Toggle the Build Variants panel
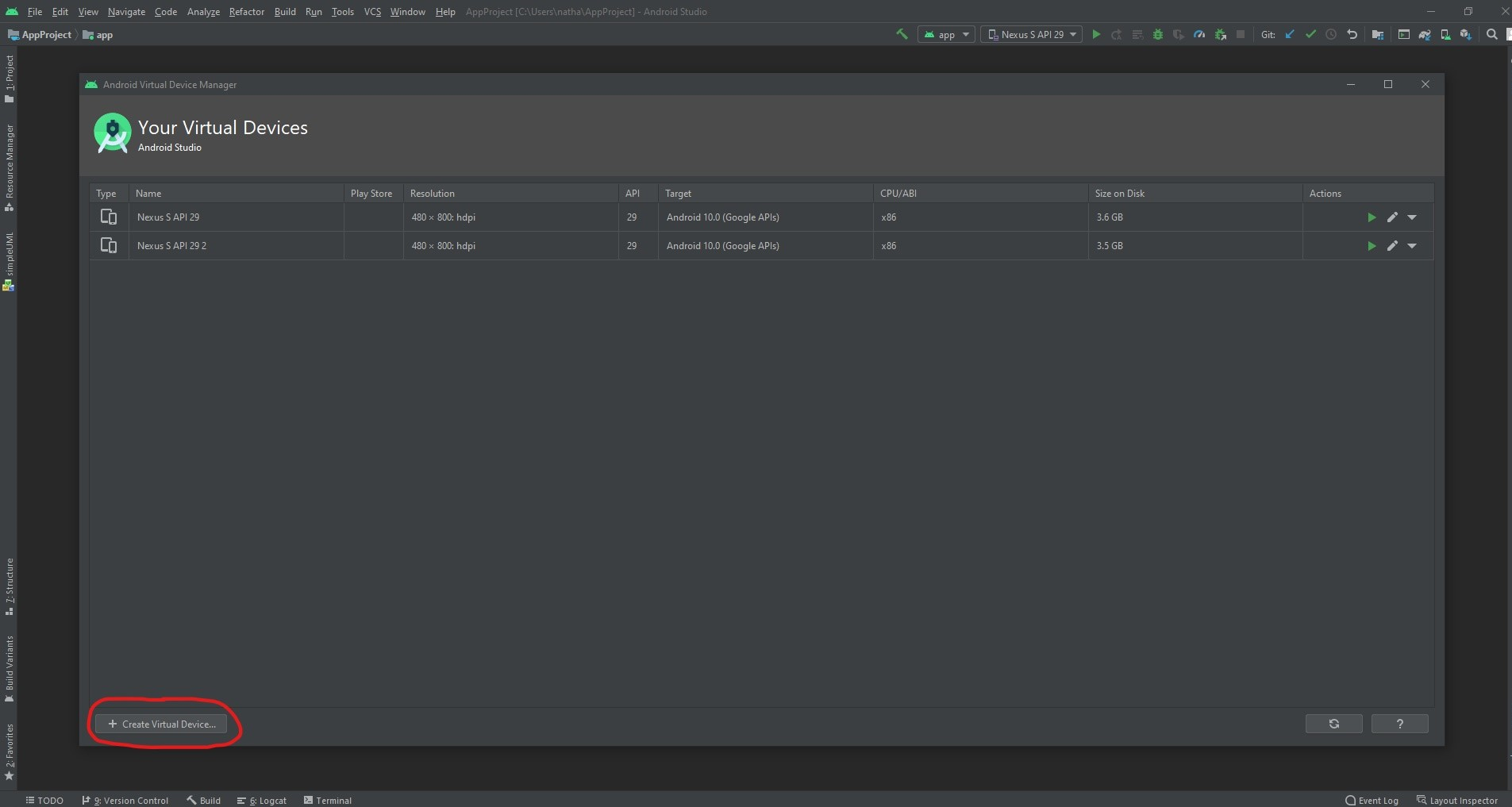The width and height of the screenshot is (1512, 807). [x=10, y=671]
